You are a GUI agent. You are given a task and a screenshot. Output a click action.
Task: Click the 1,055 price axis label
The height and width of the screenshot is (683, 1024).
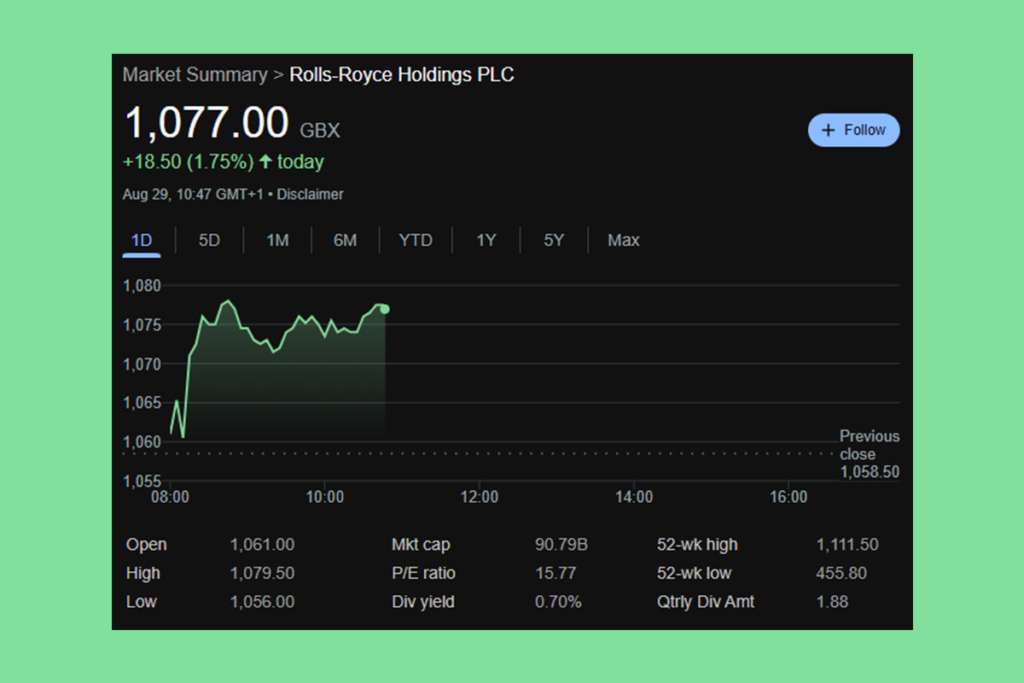[x=142, y=481]
